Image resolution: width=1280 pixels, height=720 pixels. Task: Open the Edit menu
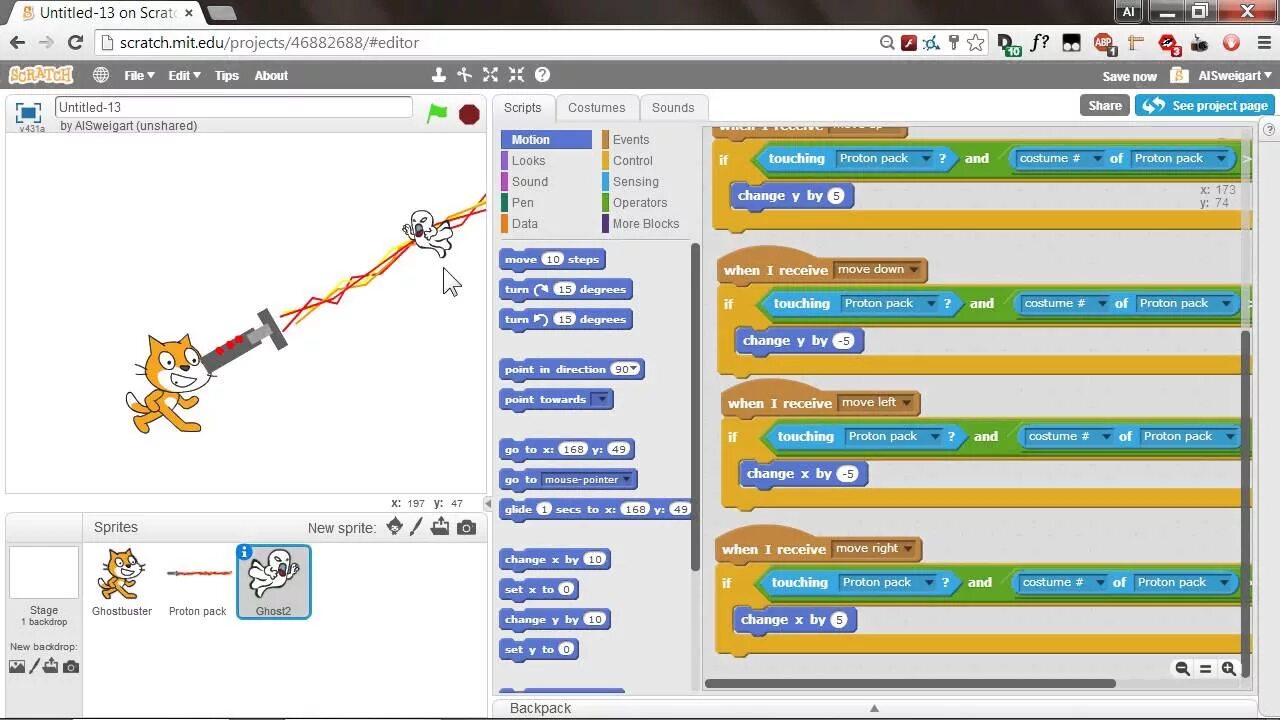(184, 75)
